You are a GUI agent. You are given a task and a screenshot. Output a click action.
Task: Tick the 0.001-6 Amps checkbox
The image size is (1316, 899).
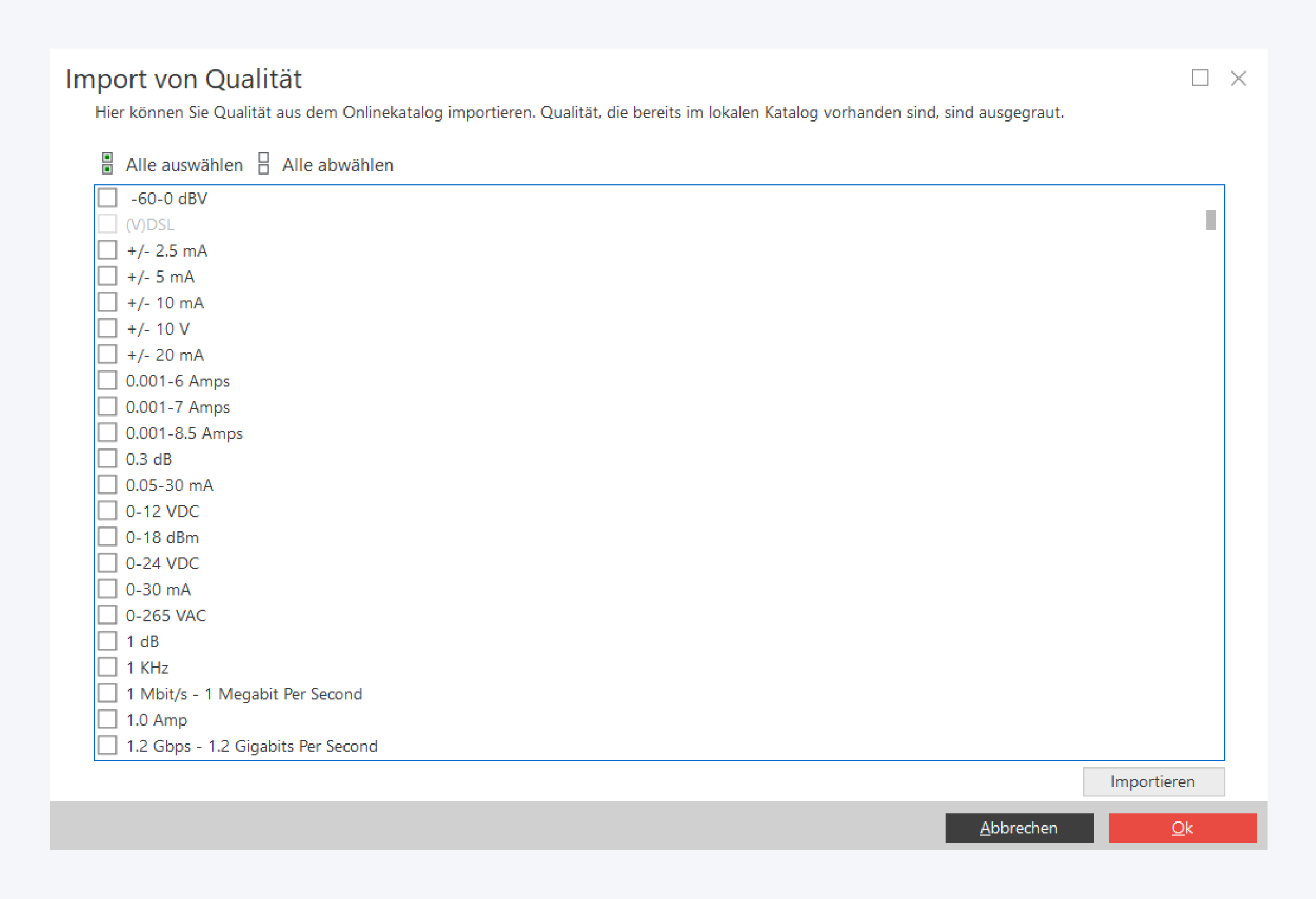[x=107, y=381]
